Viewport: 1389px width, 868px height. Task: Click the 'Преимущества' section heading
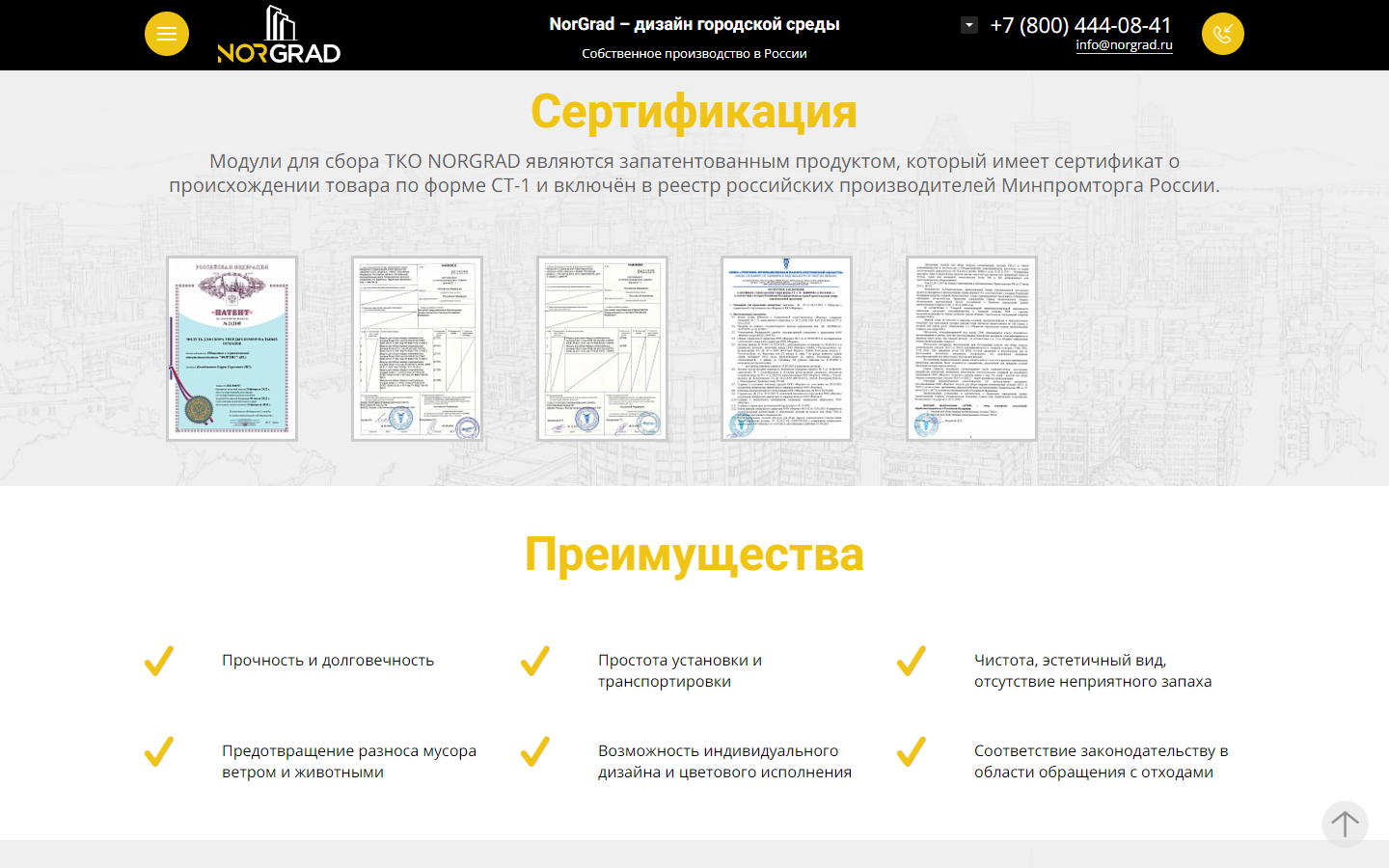tap(694, 555)
